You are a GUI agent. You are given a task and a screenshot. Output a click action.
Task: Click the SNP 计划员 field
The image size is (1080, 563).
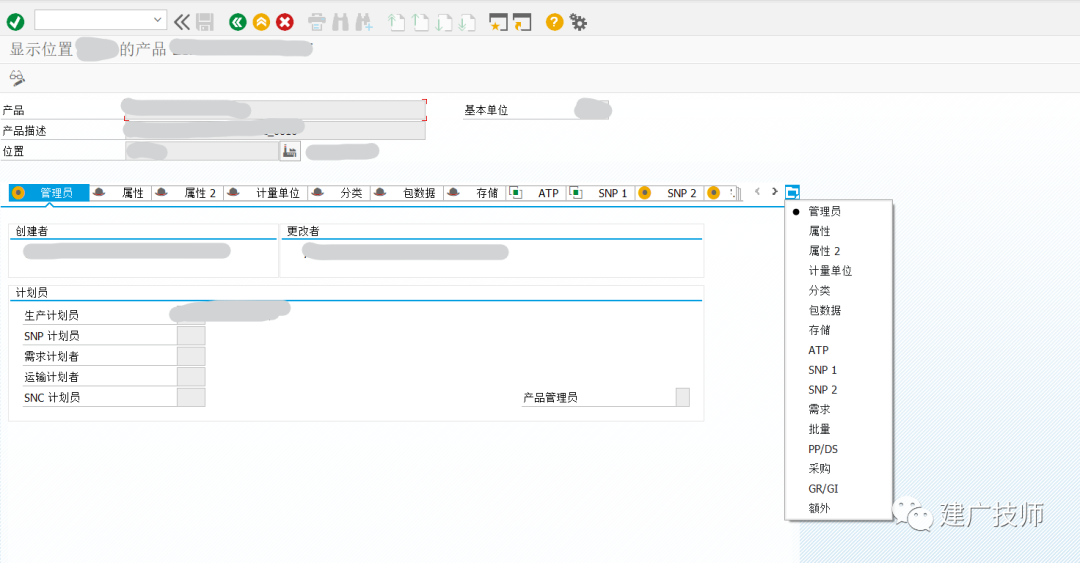pos(191,336)
